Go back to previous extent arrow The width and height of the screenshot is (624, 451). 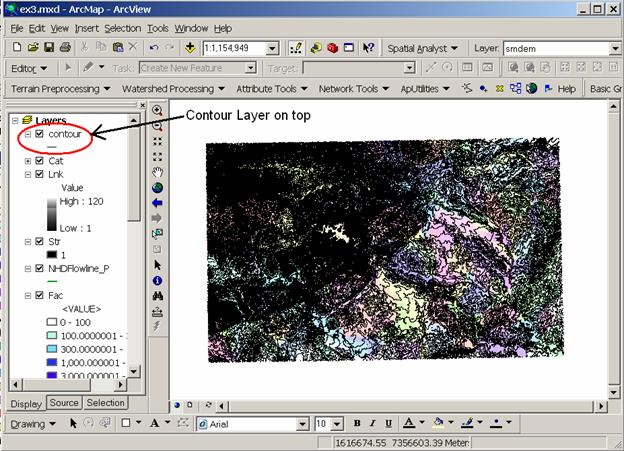tap(157, 202)
